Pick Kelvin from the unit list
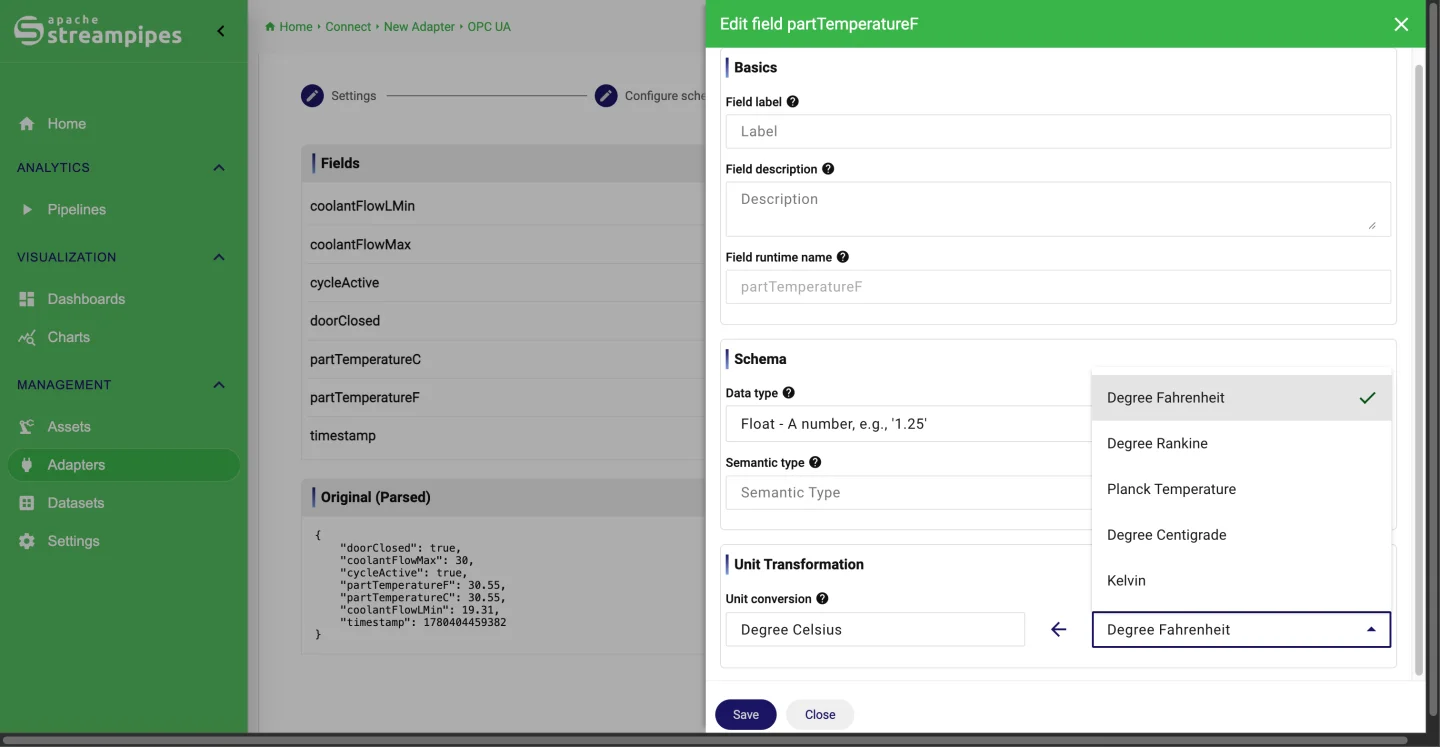Screen dimensions: 1440x747 (1241, 581)
